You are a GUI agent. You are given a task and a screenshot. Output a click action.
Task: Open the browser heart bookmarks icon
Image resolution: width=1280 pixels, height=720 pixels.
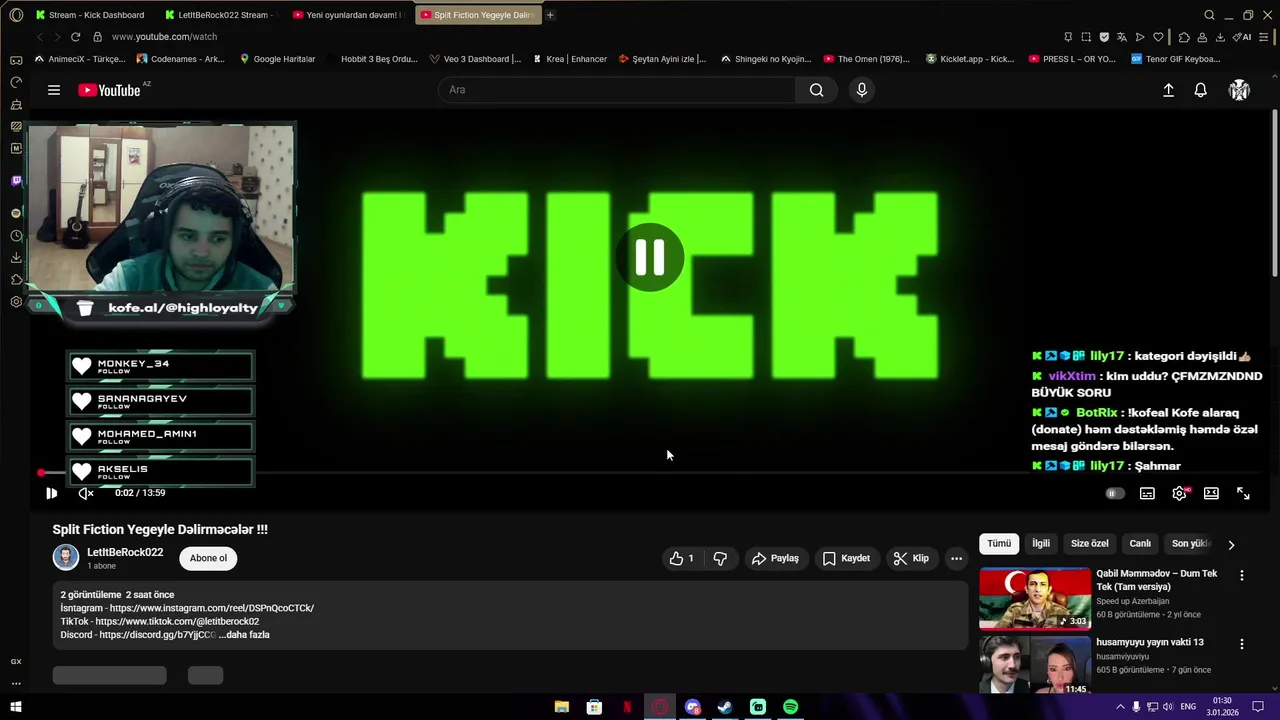1158,37
